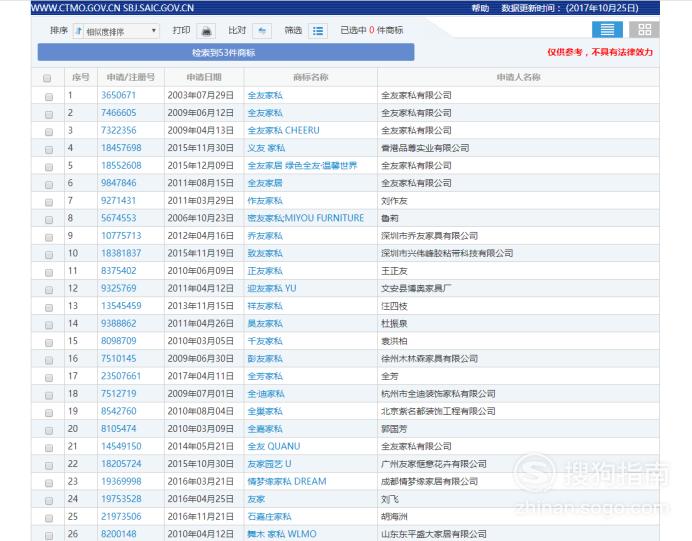This screenshot has height=541, width=692.
Task: Open registration number 9847846
Action: pyautogui.click(x=118, y=183)
